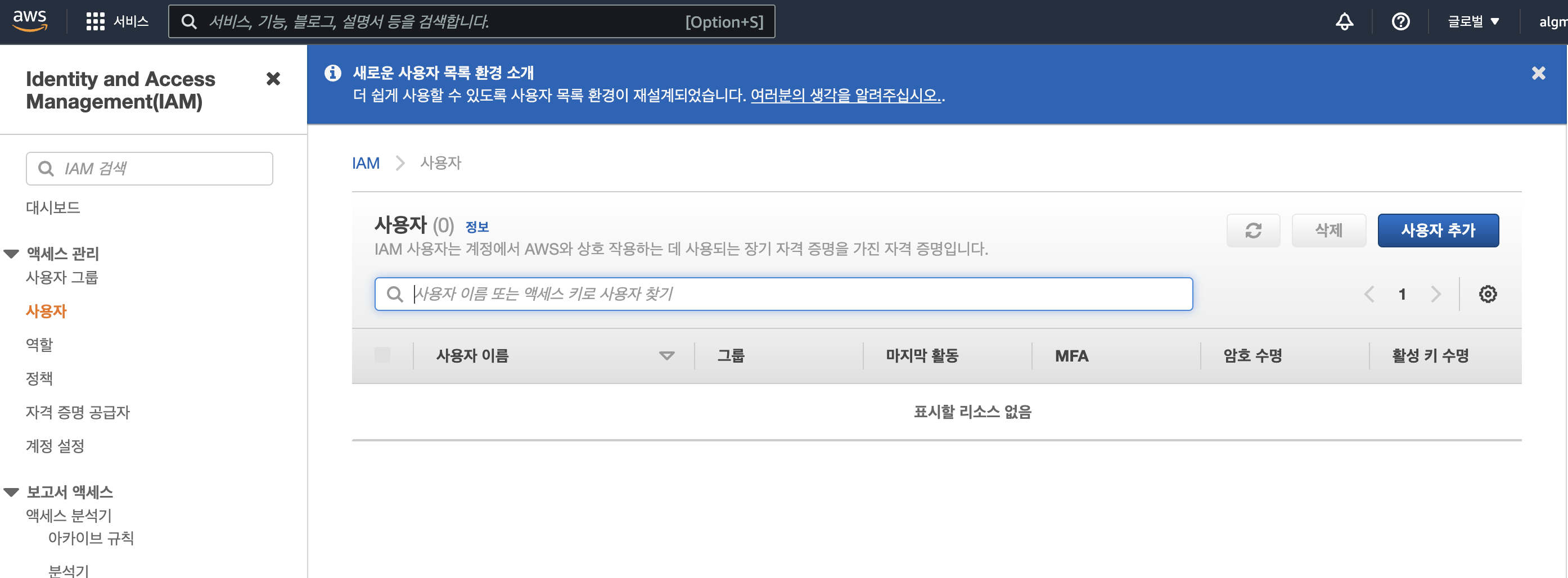The height and width of the screenshot is (578, 1568).
Task: Select 사용자 in the sidebar
Action: pos(46,311)
